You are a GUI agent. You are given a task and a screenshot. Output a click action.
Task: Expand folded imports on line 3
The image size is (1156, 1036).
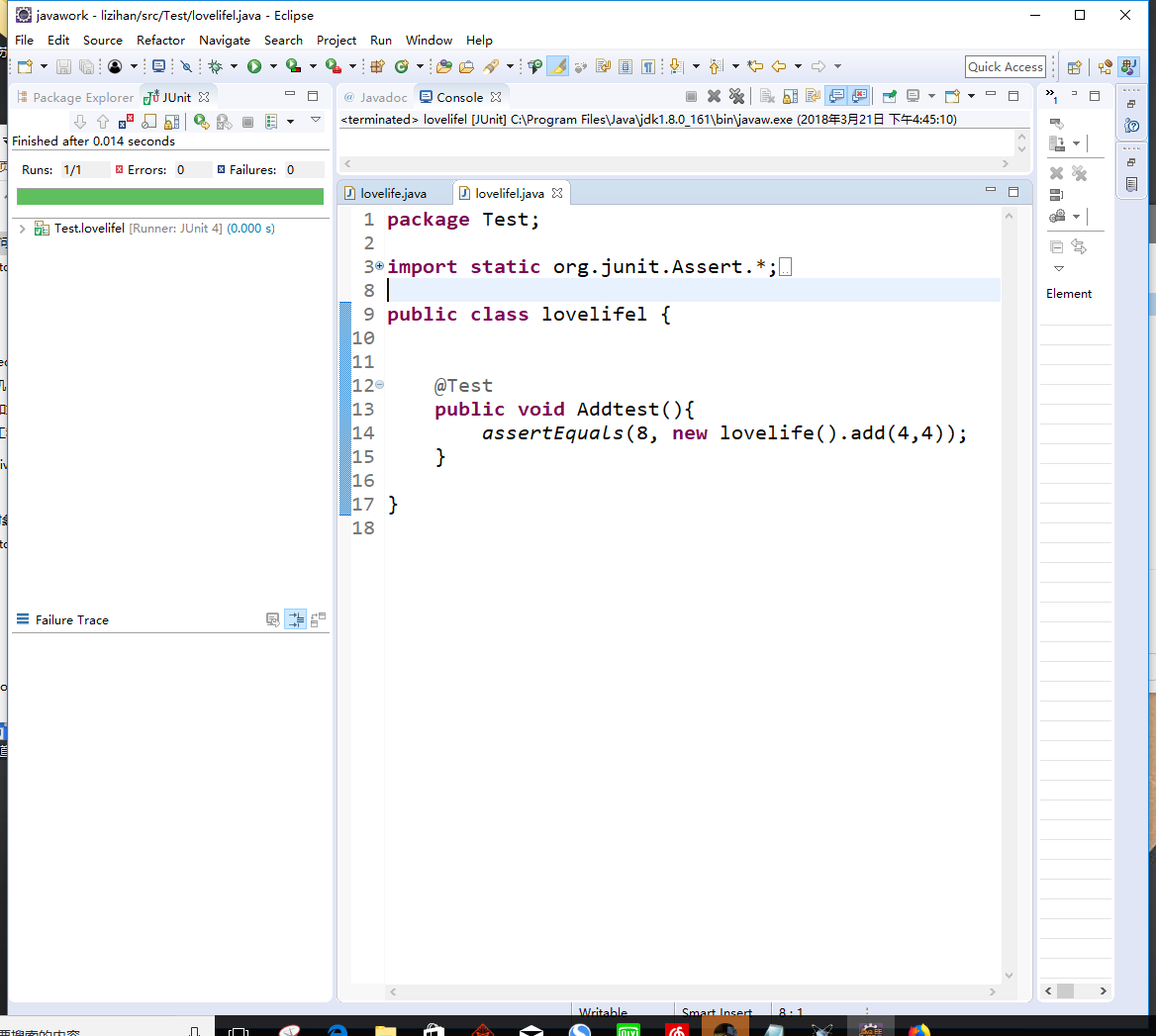pyautogui.click(x=379, y=266)
